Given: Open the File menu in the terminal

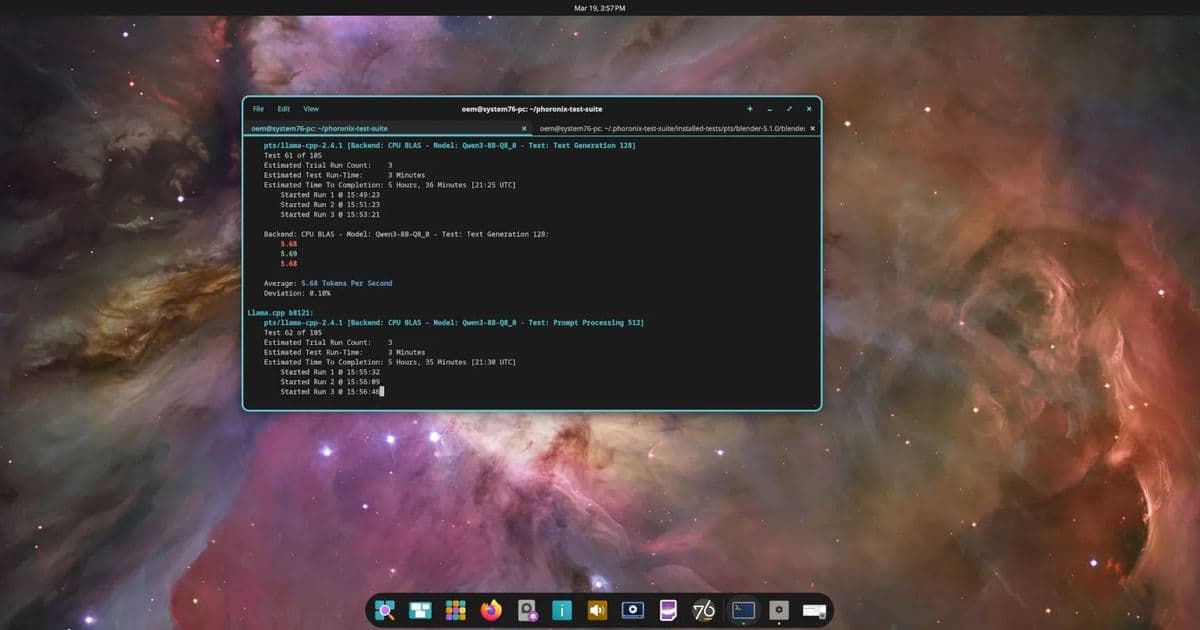Looking at the screenshot, I should click(x=258, y=108).
